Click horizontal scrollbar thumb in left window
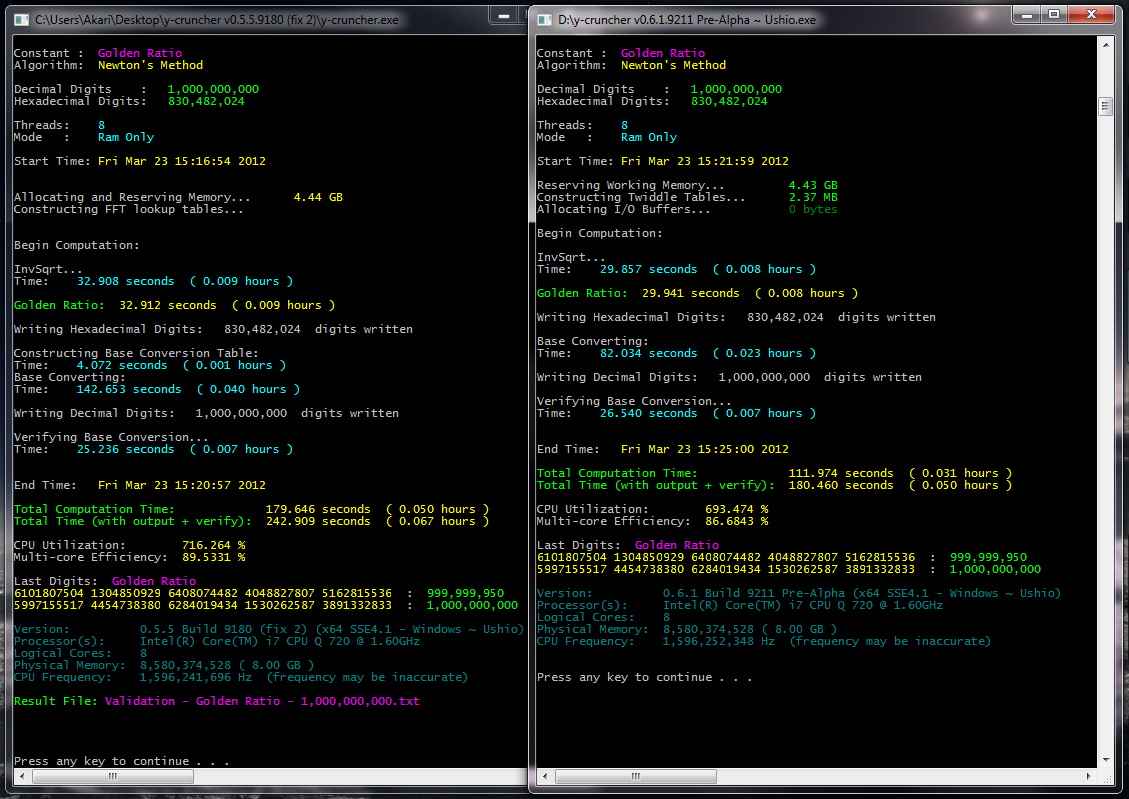This screenshot has width=1129, height=799. coord(110,775)
